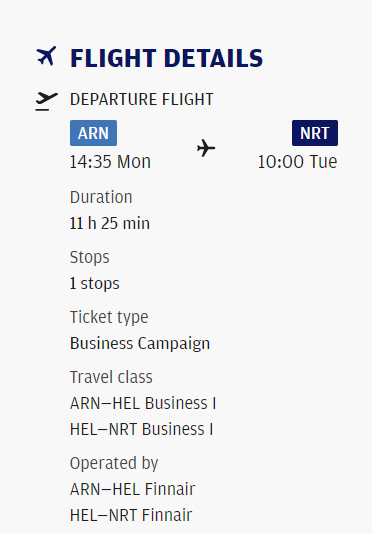Viewport: 372px width, 534px height.
Task: Click the Travel class label
Action: pos(111,377)
